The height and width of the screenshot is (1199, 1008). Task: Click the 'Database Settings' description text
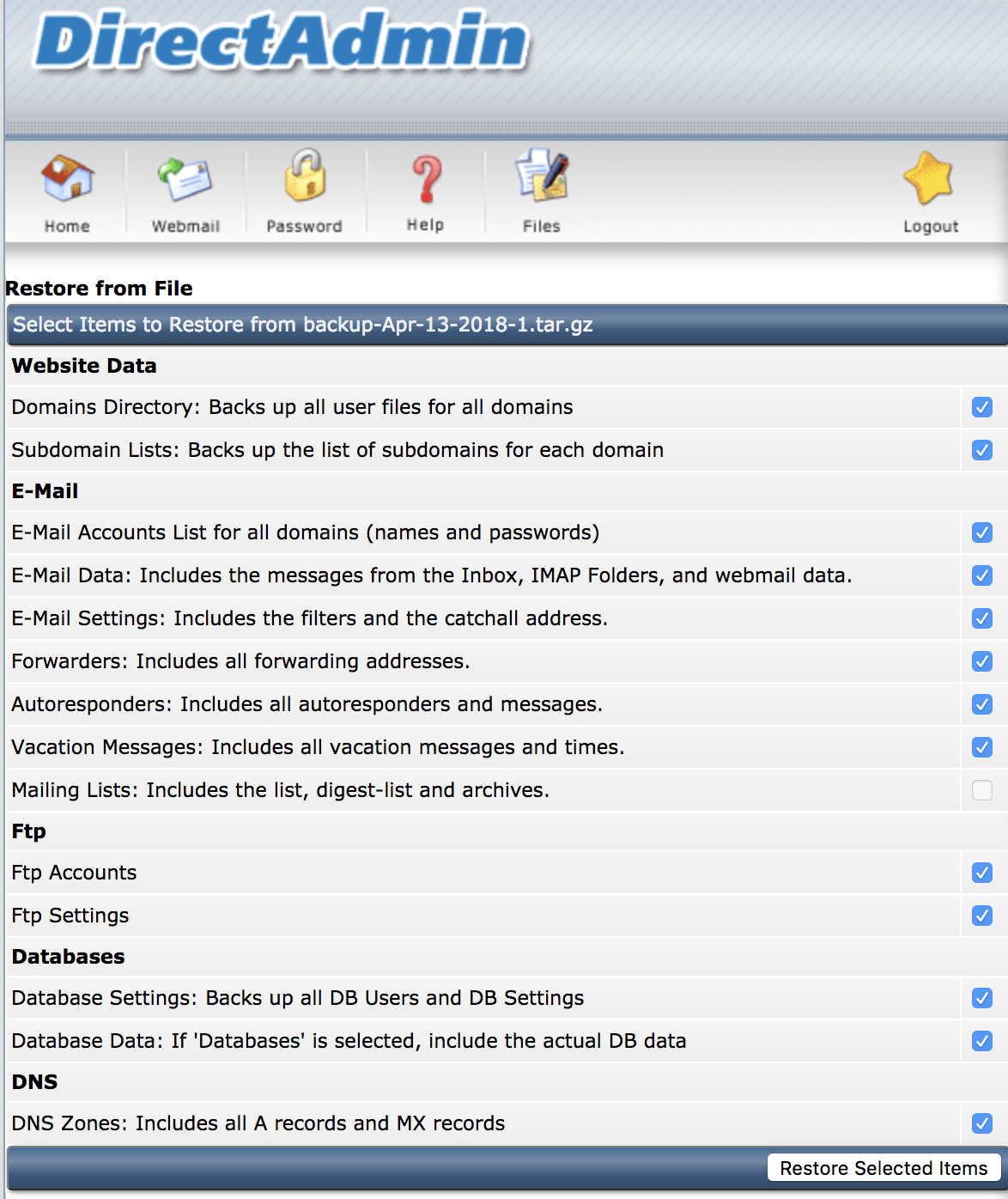click(298, 998)
